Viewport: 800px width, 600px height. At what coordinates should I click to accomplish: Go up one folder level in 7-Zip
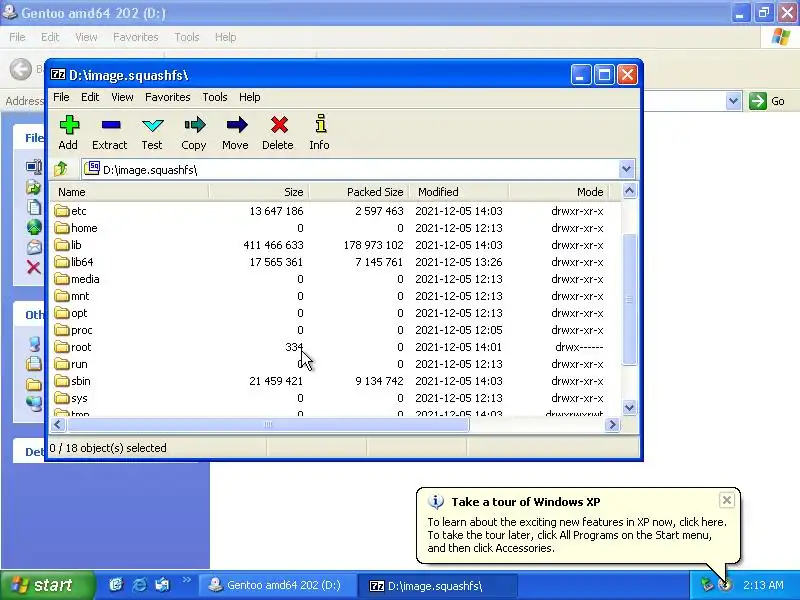pyautogui.click(x=61, y=168)
